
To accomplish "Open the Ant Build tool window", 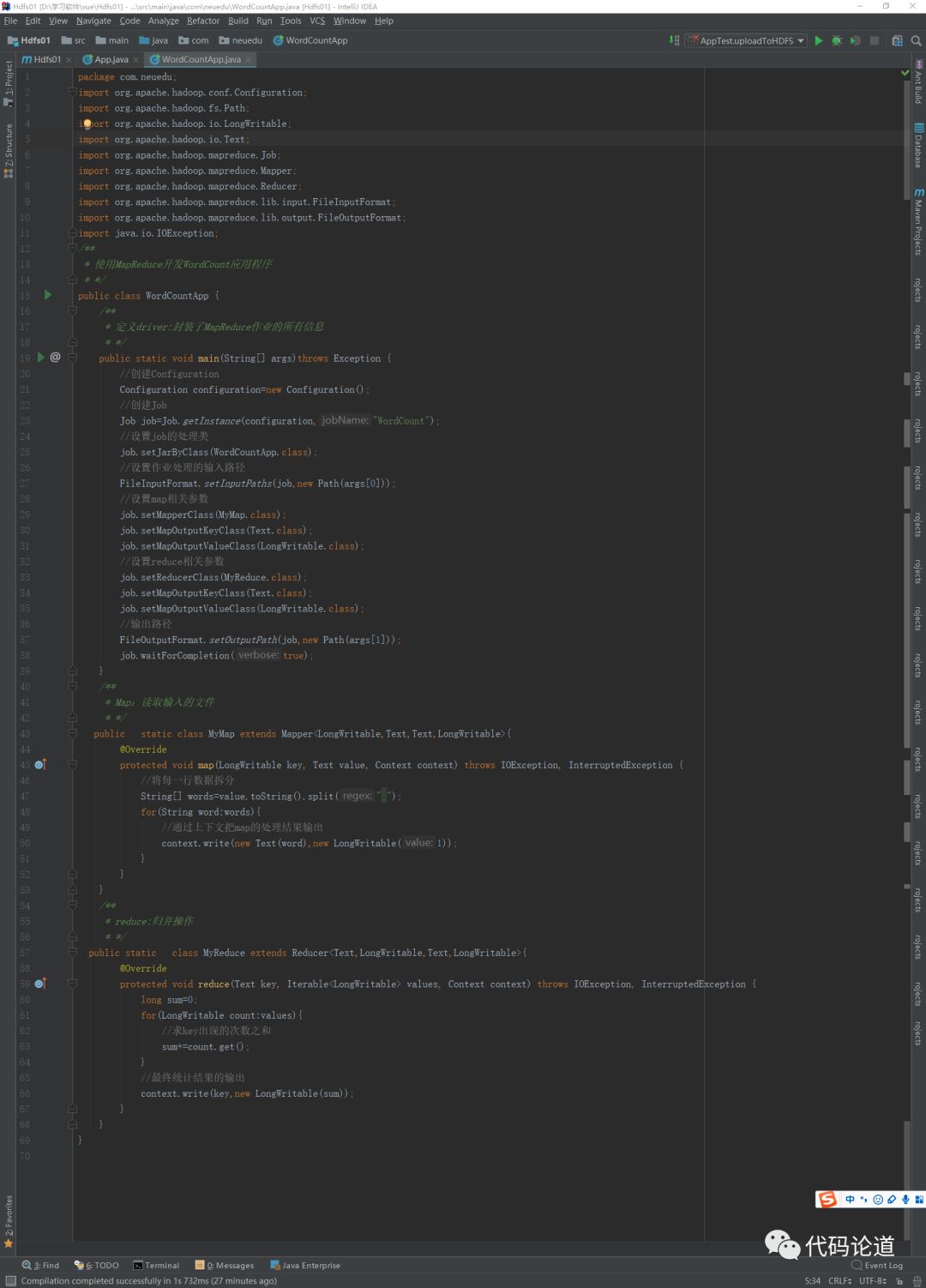I will 918,82.
